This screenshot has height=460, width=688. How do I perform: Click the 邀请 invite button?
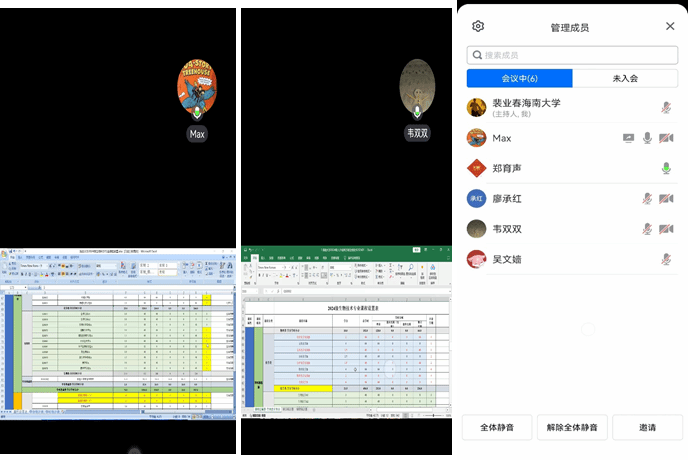click(647, 427)
